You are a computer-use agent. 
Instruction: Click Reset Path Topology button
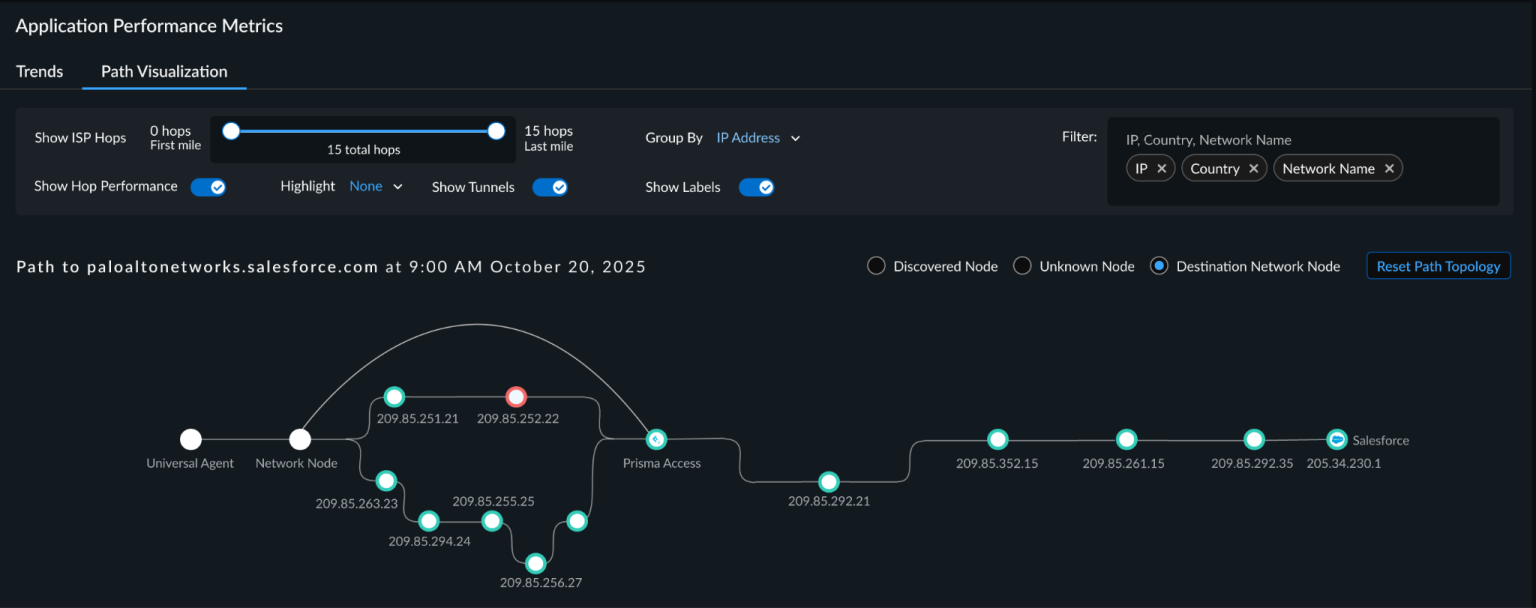[x=1438, y=266]
